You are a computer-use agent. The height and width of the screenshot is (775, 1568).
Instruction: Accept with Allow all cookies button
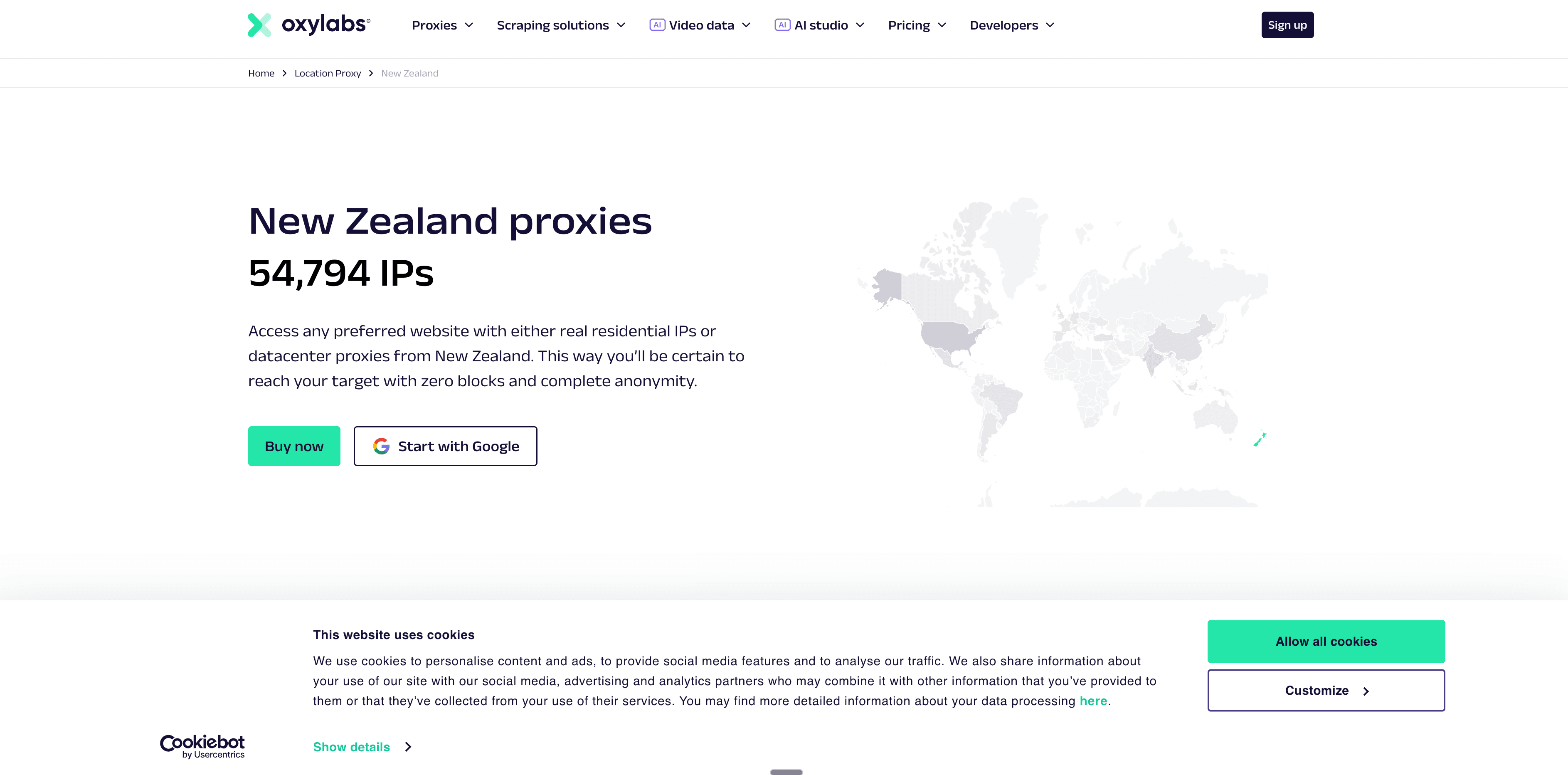(1326, 642)
